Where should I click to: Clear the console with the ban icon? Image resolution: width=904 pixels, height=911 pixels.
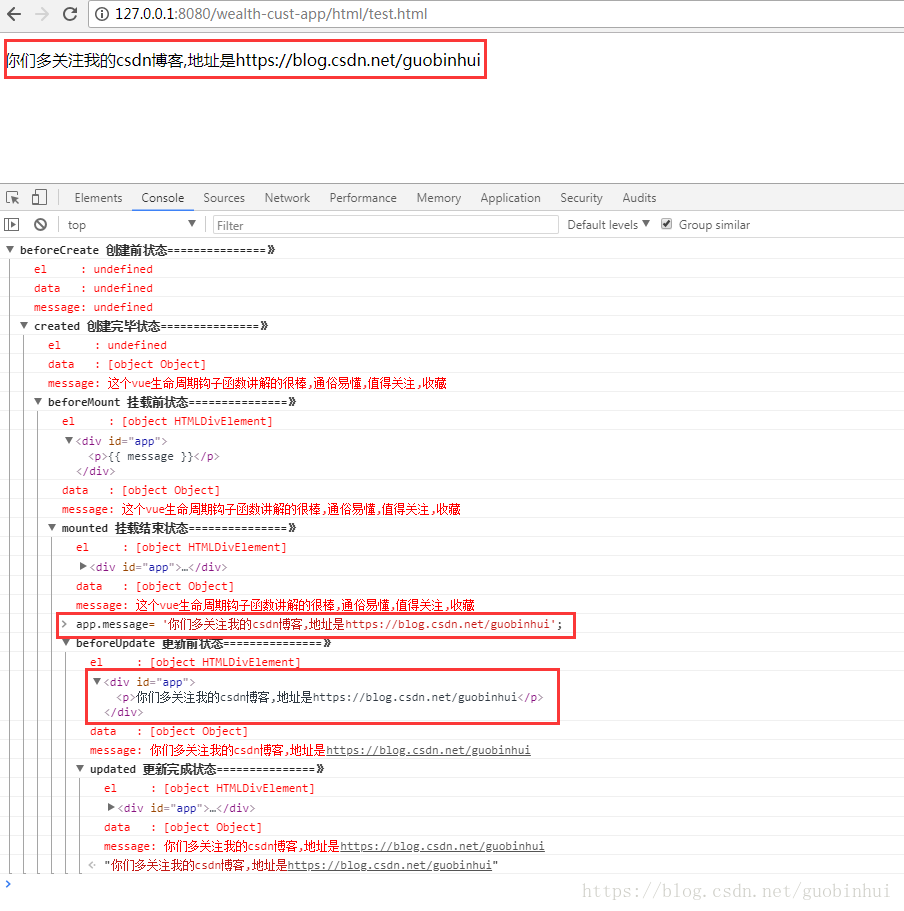click(40, 225)
